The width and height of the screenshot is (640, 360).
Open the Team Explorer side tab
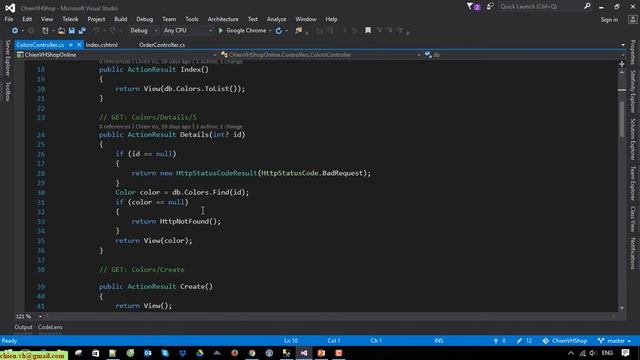click(x=633, y=183)
